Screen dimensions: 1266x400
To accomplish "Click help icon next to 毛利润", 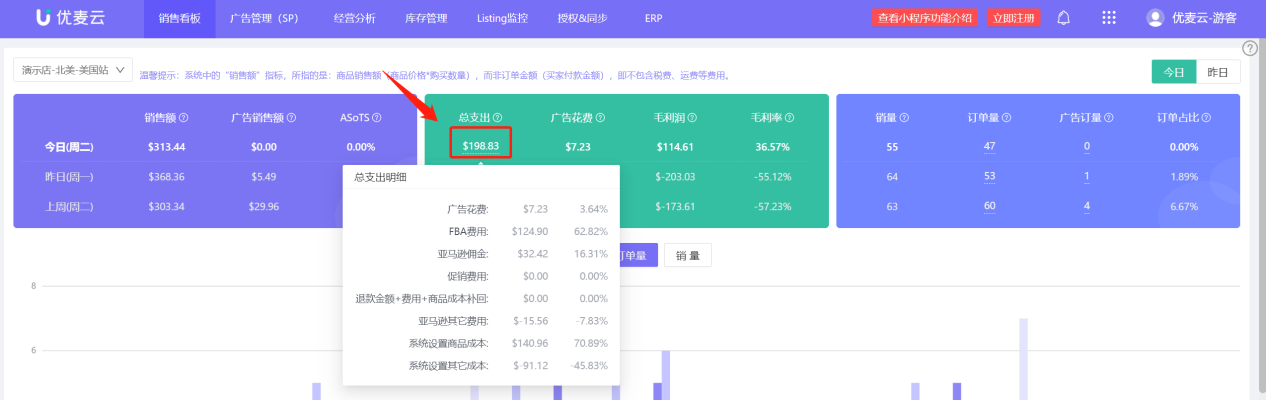I will 692,118.
